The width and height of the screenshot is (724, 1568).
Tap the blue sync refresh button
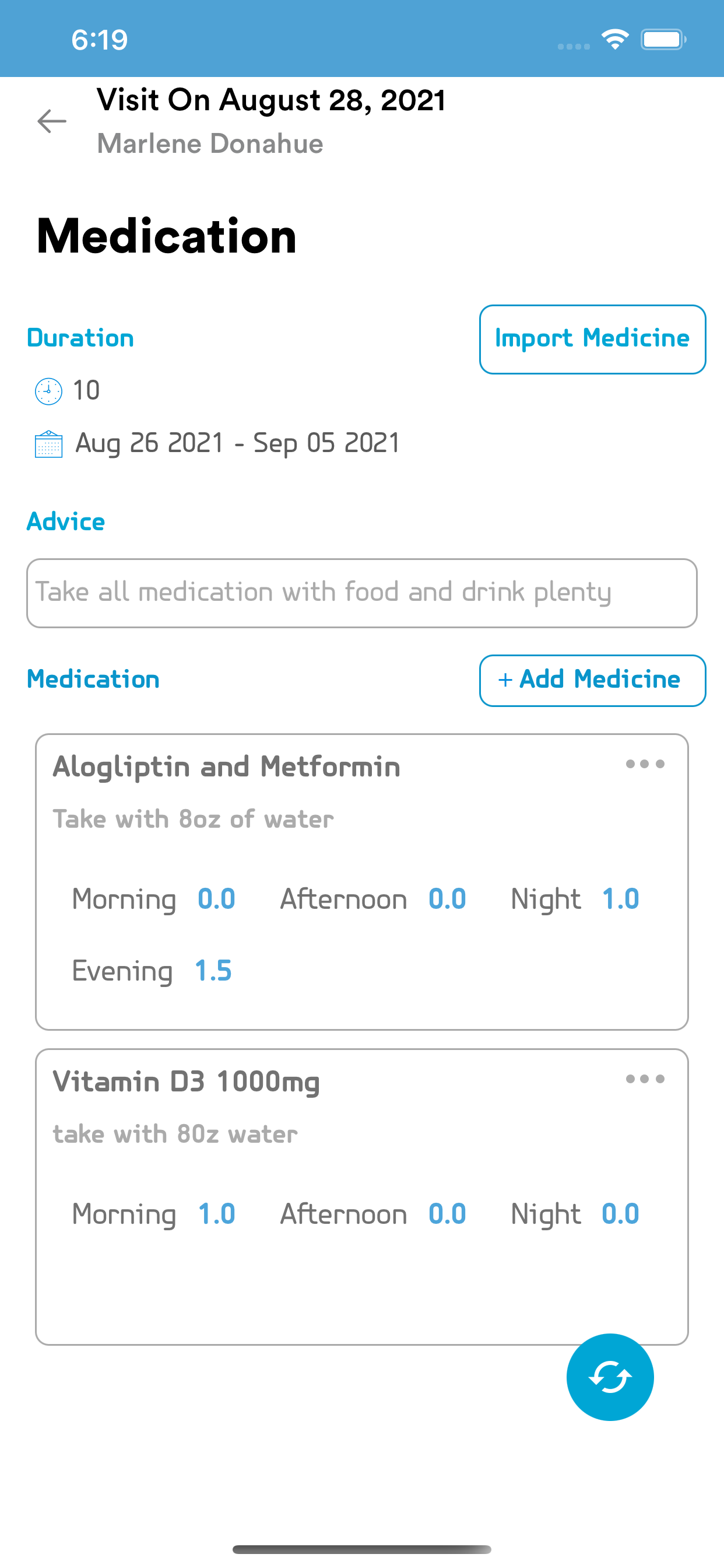click(x=610, y=1377)
